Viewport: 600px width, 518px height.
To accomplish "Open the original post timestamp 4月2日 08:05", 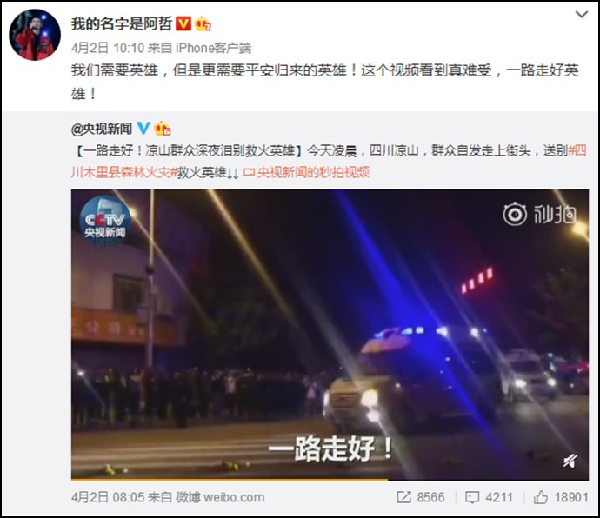I will click(x=108, y=497).
